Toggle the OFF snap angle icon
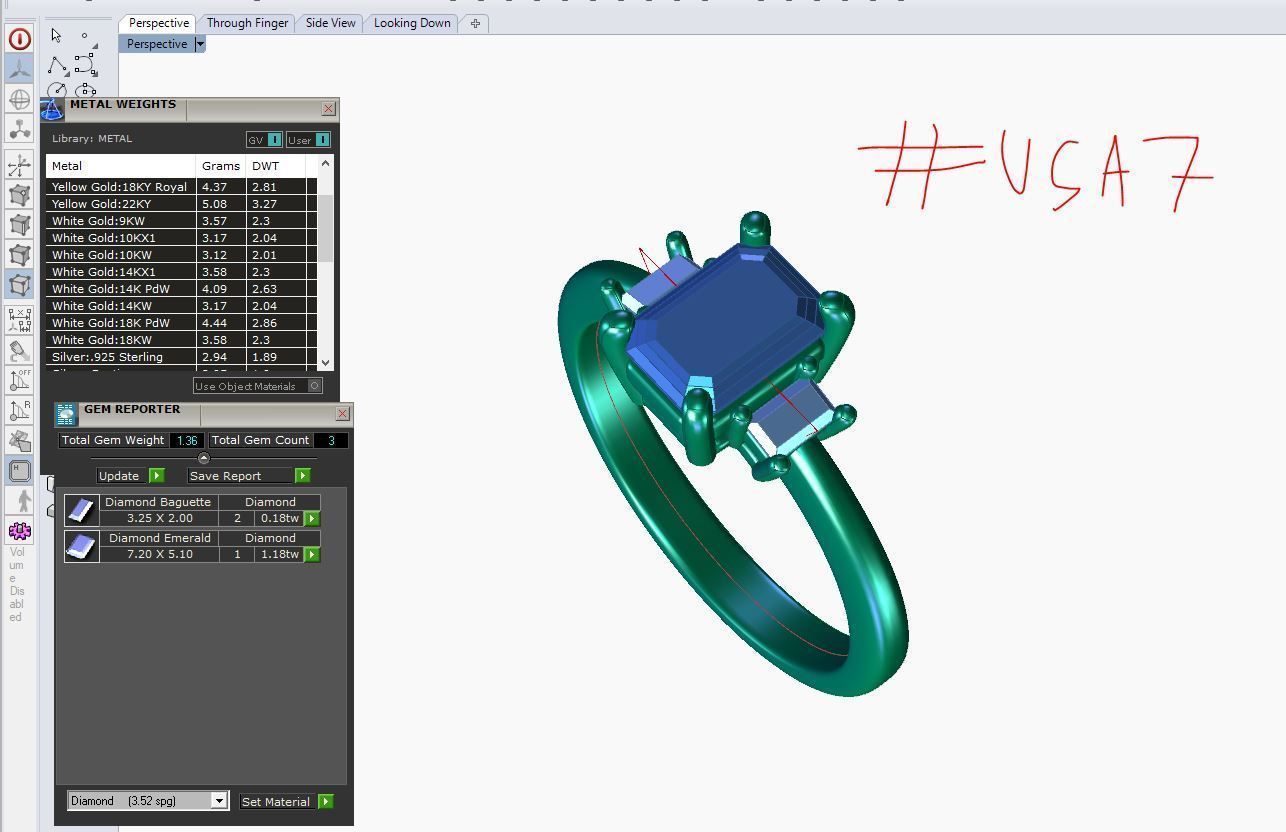Image resolution: width=1286 pixels, height=832 pixels. pyautogui.click(x=19, y=380)
